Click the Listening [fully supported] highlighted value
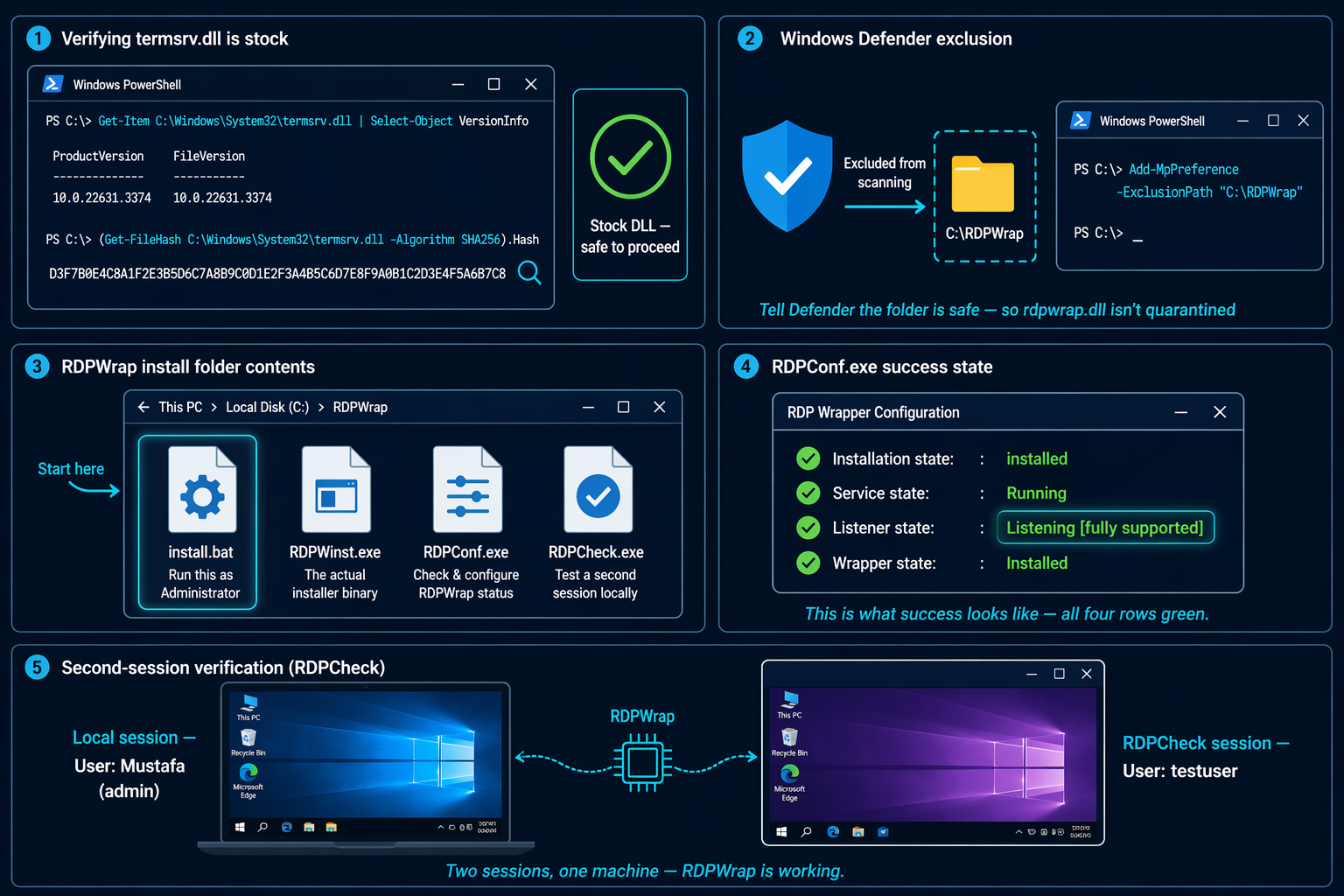1344x896 pixels. (1105, 528)
